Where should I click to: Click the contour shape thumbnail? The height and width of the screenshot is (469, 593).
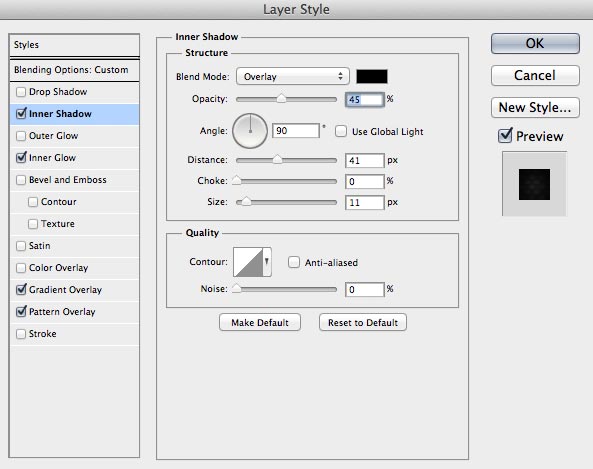pyautogui.click(x=248, y=262)
